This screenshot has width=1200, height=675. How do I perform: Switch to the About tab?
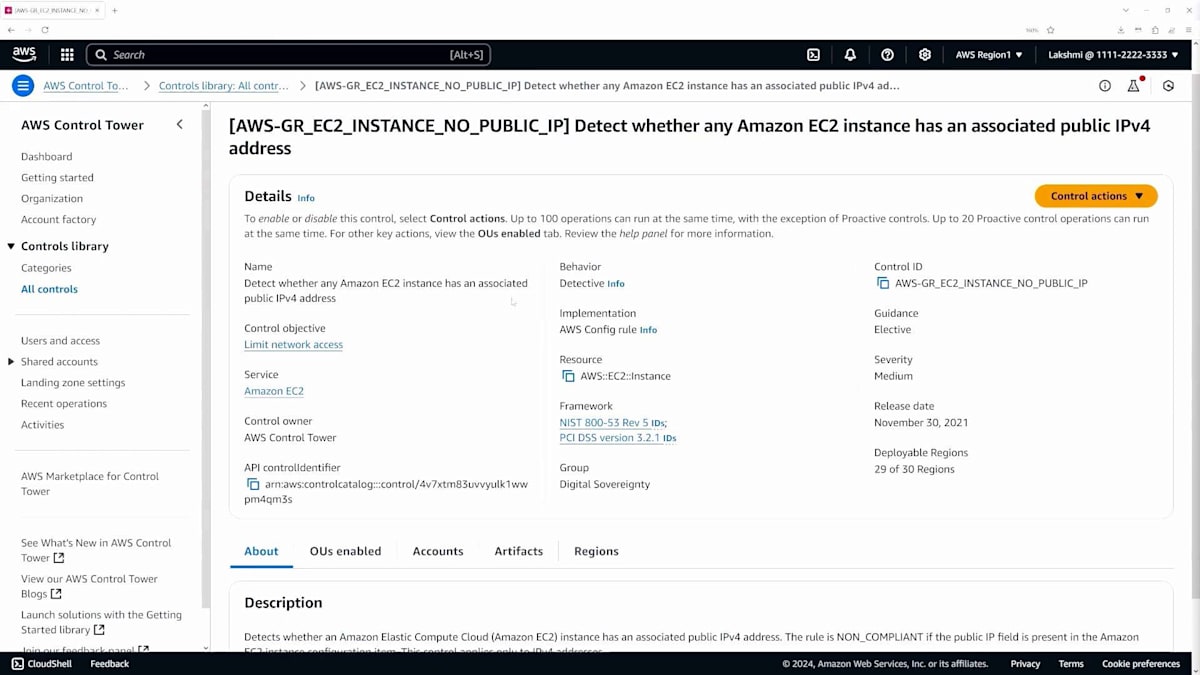click(261, 551)
